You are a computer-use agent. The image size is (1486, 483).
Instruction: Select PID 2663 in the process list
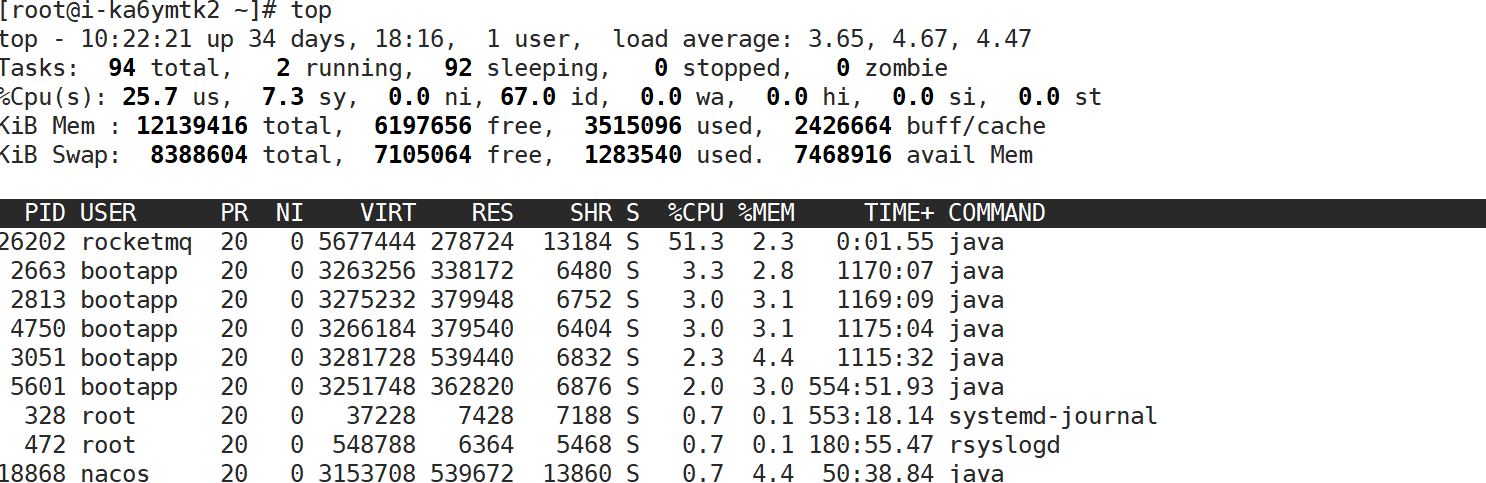click(x=39, y=271)
